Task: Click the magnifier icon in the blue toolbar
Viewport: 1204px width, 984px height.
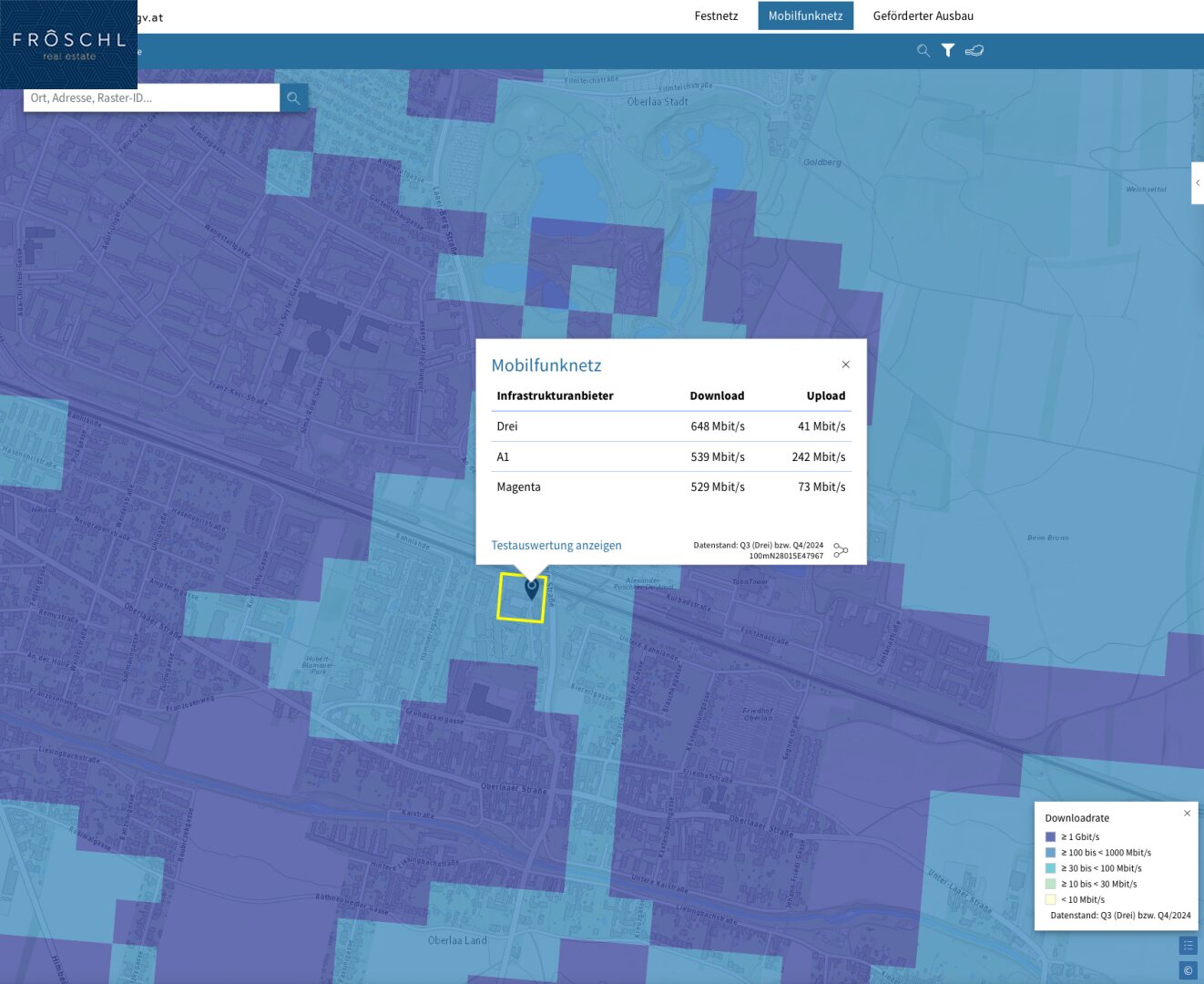Action: tap(923, 51)
